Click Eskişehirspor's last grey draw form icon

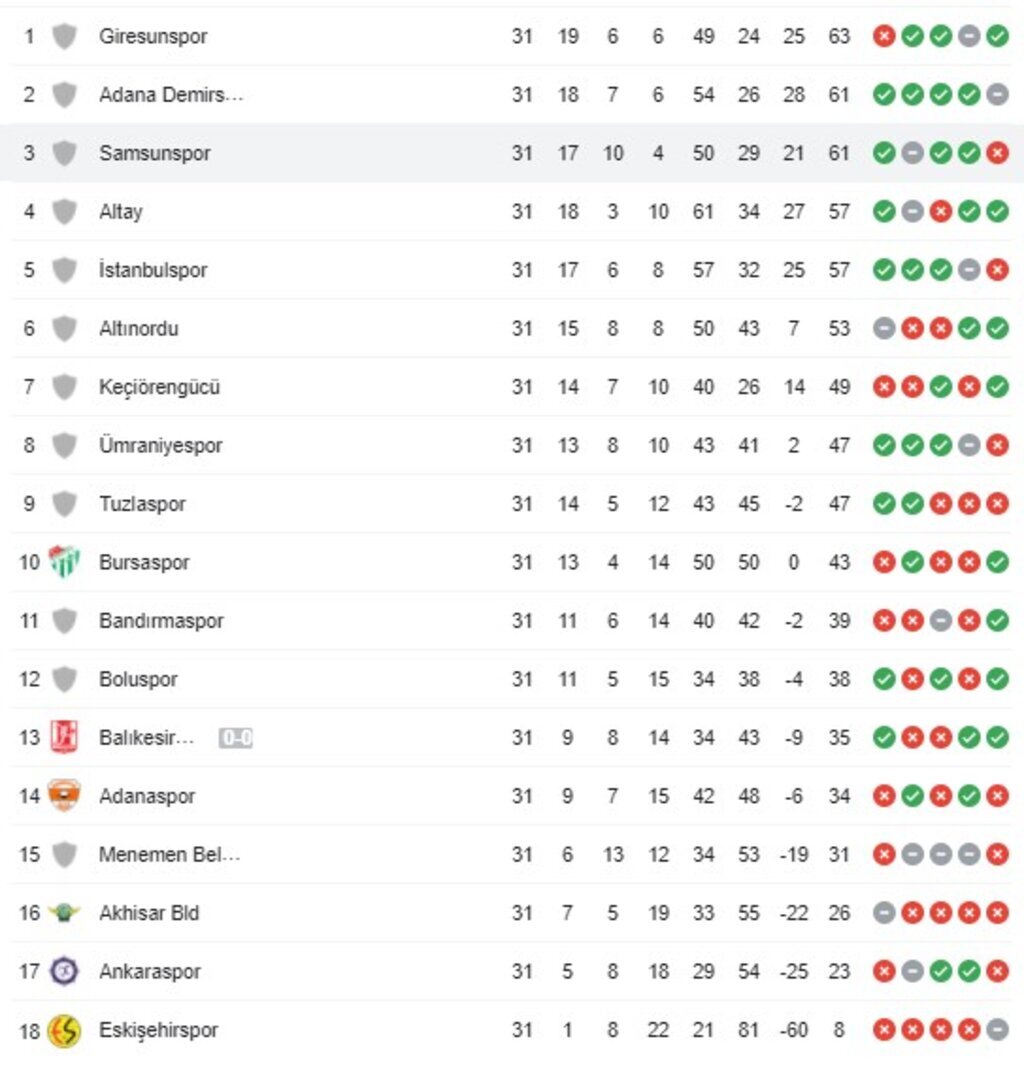tap(997, 1030)
